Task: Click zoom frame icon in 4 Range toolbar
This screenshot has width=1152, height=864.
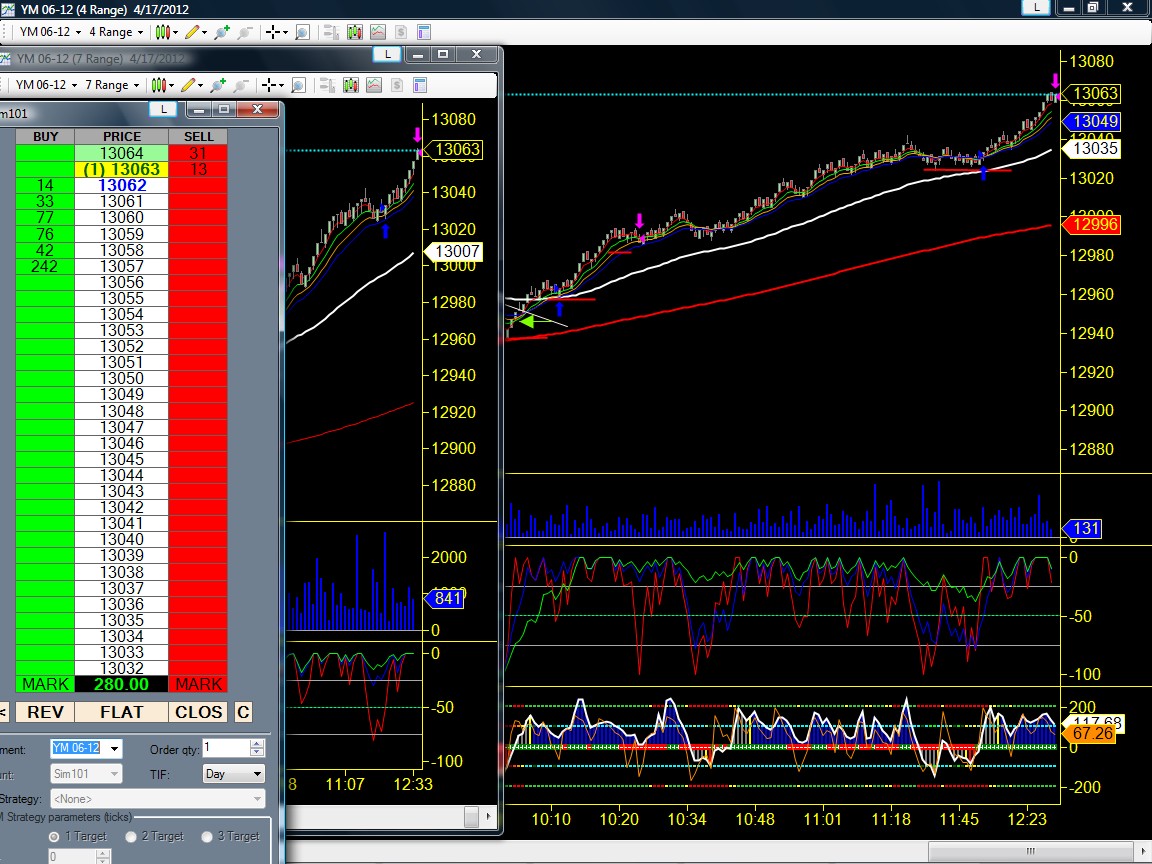Action: (x=302, y=32)
